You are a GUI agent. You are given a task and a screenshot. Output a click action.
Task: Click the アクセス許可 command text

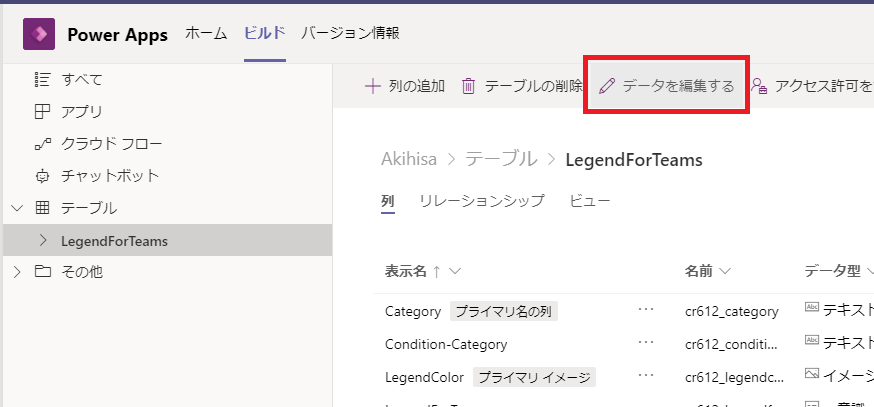(824, 86)
